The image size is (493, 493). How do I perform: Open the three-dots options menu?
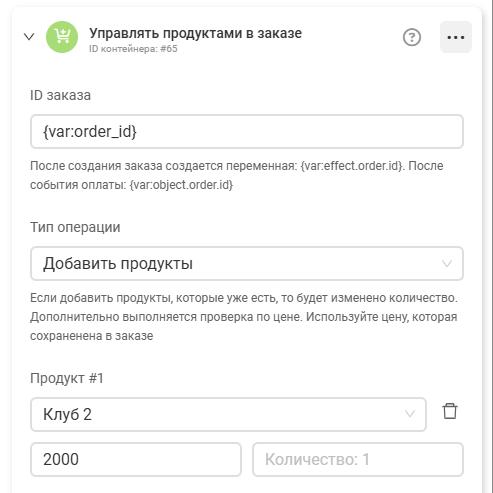pos(456,37)
